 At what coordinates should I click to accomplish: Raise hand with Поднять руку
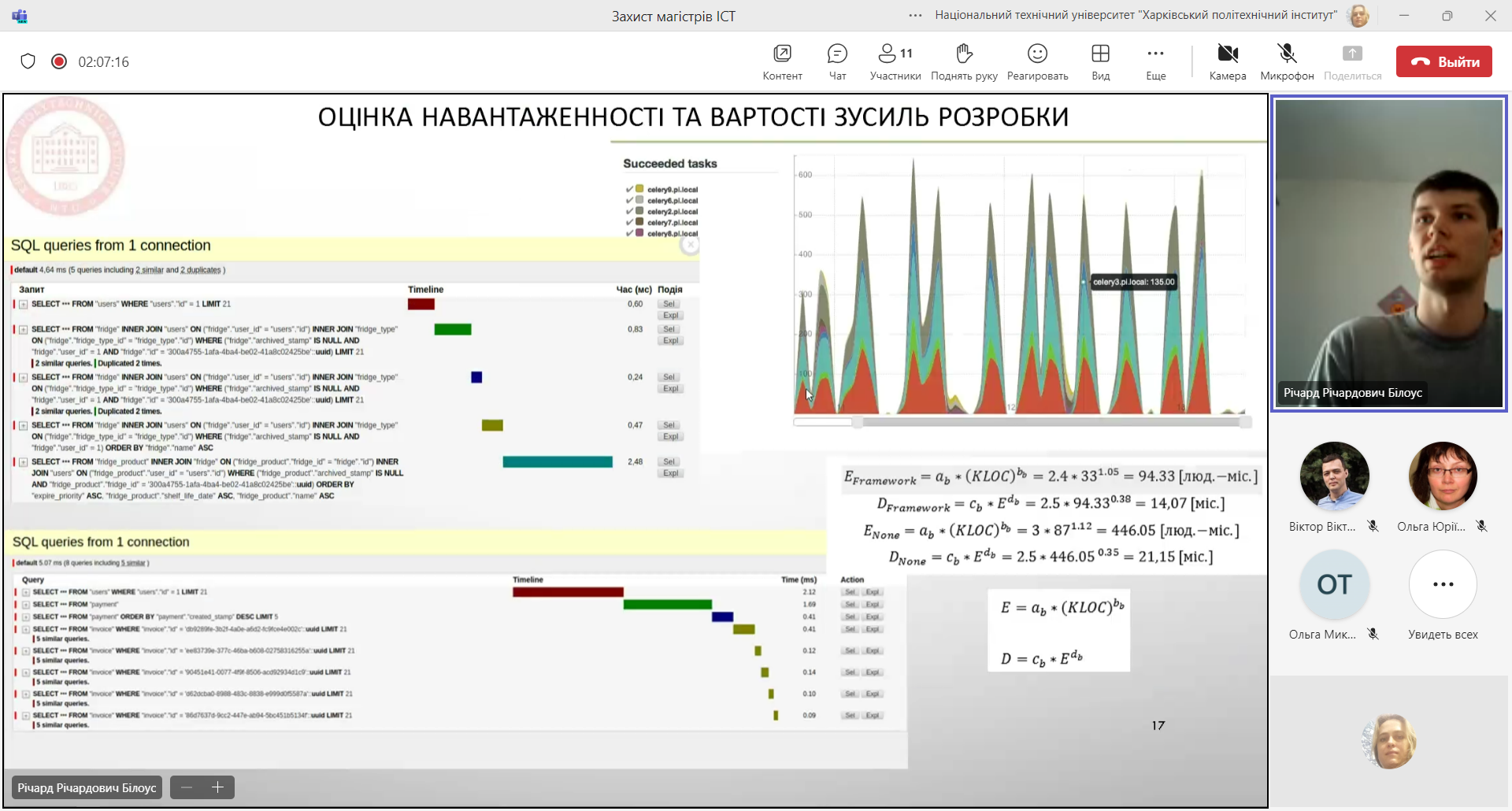coord(964,61)
